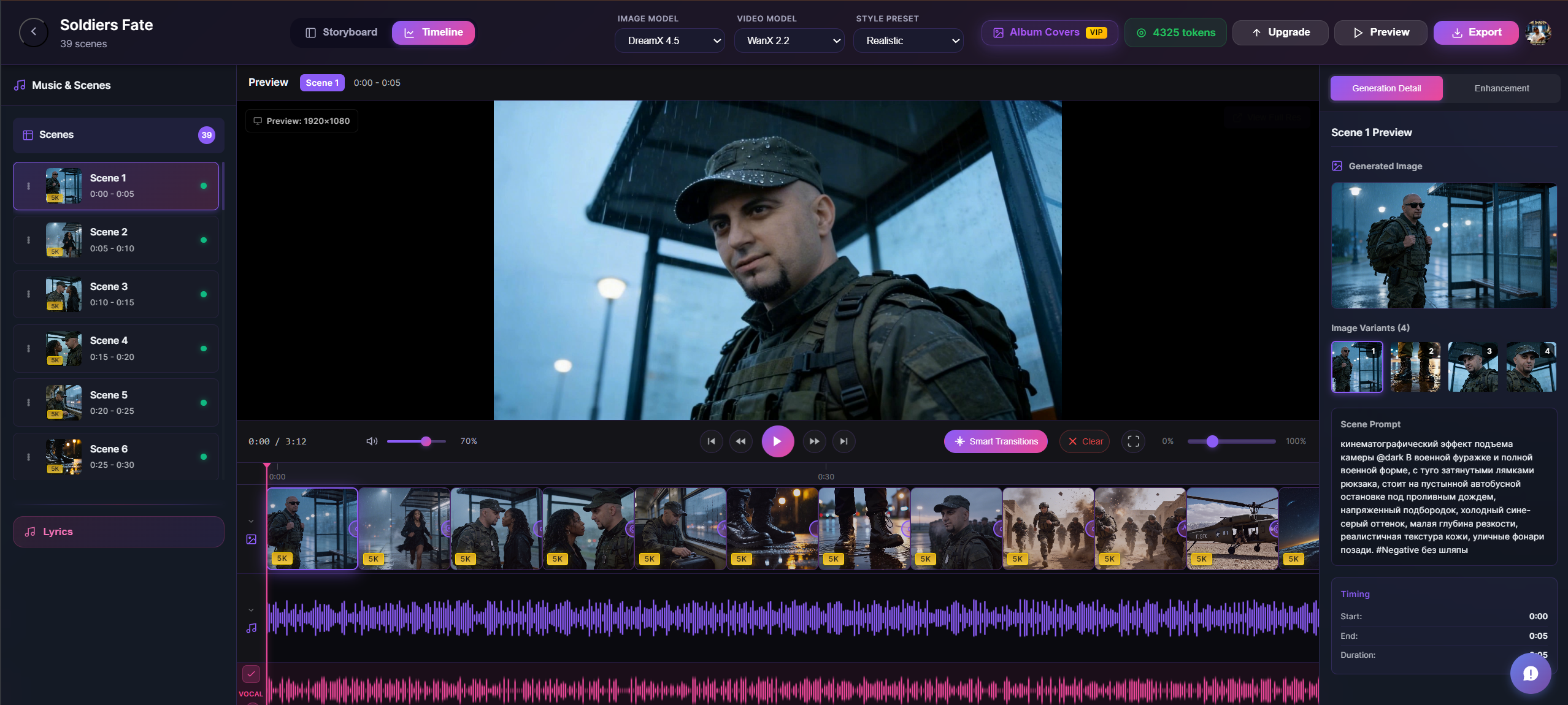Change the Video Model from WanX 2.2

point(788,40)
